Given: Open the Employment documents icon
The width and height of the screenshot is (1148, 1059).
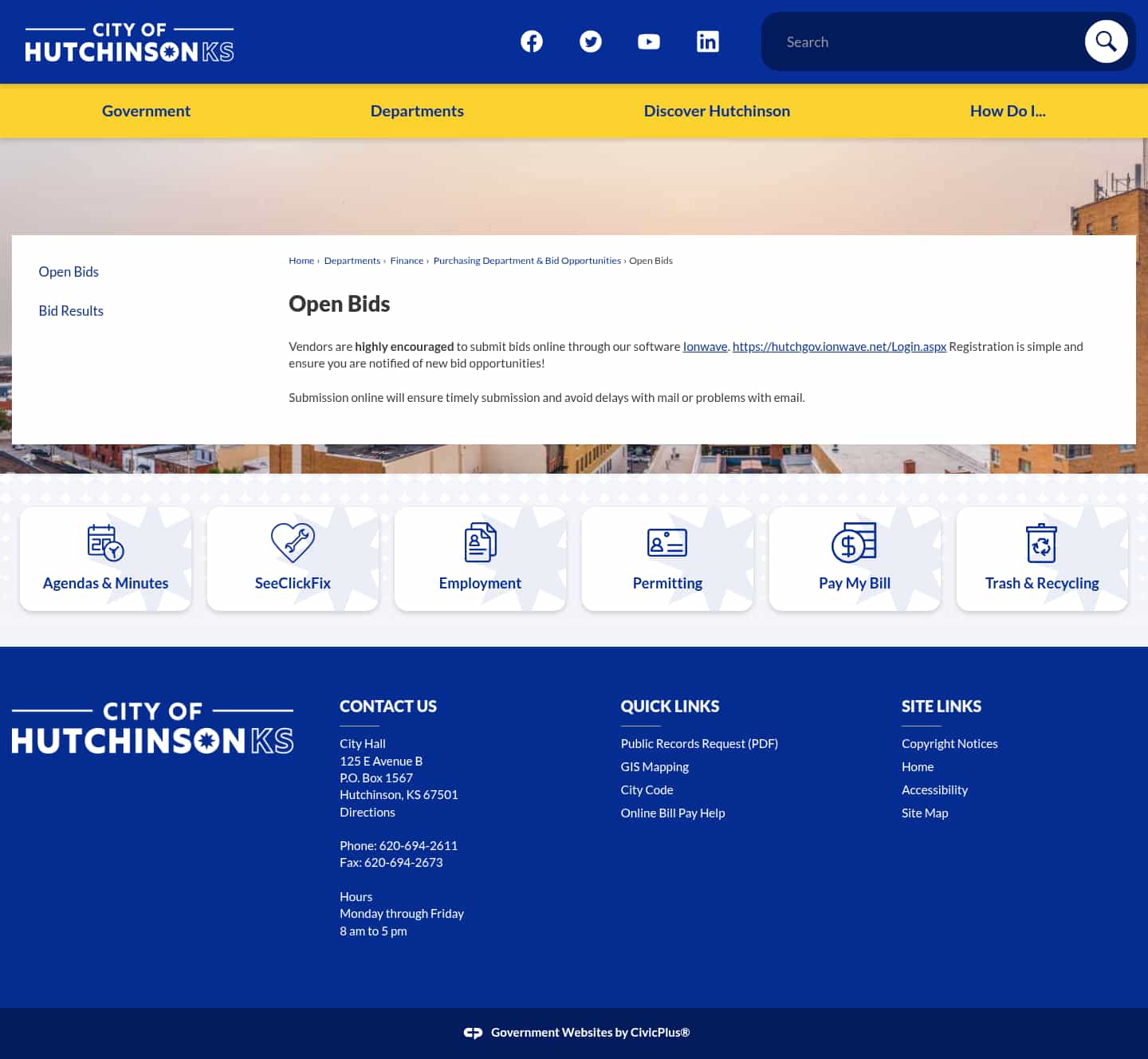Looking at the screenshot, I should pyautogui.click(x=480, y=542).
